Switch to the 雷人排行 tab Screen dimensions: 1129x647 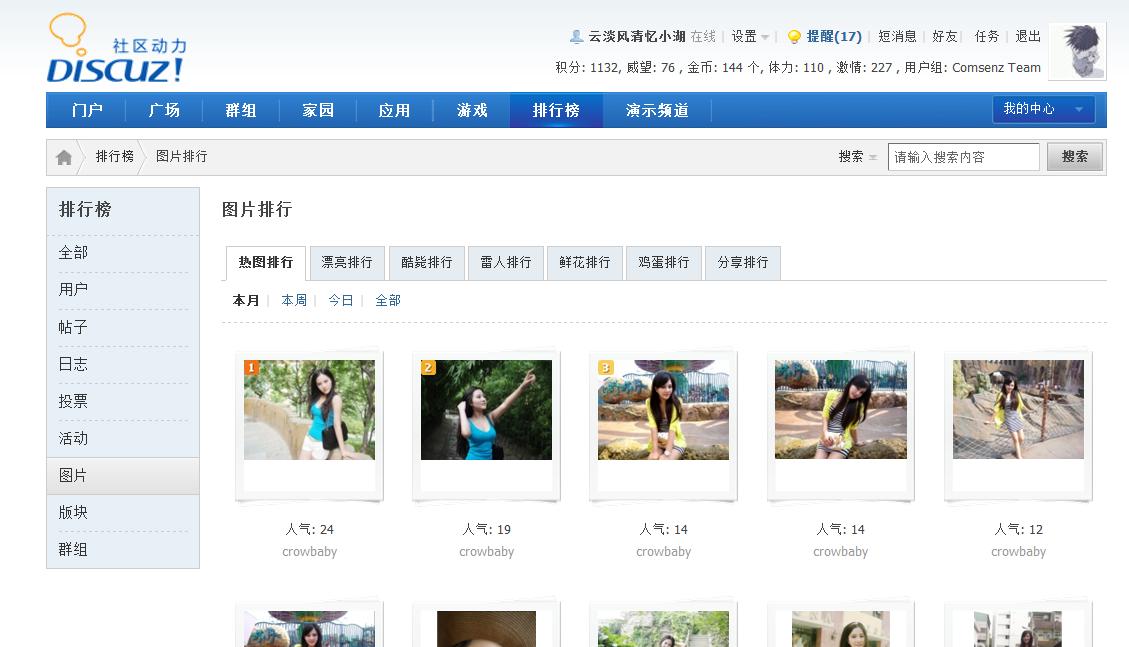(x=505, y=263)
